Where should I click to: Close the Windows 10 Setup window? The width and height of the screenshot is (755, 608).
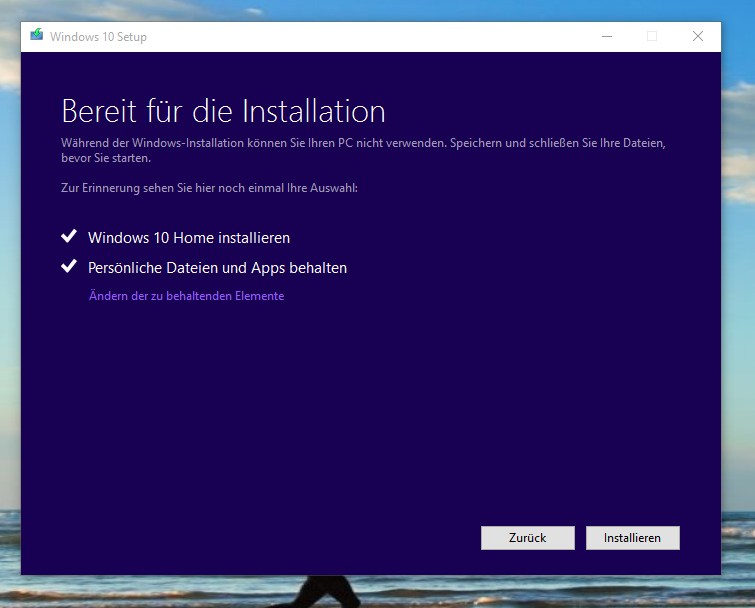698,36
